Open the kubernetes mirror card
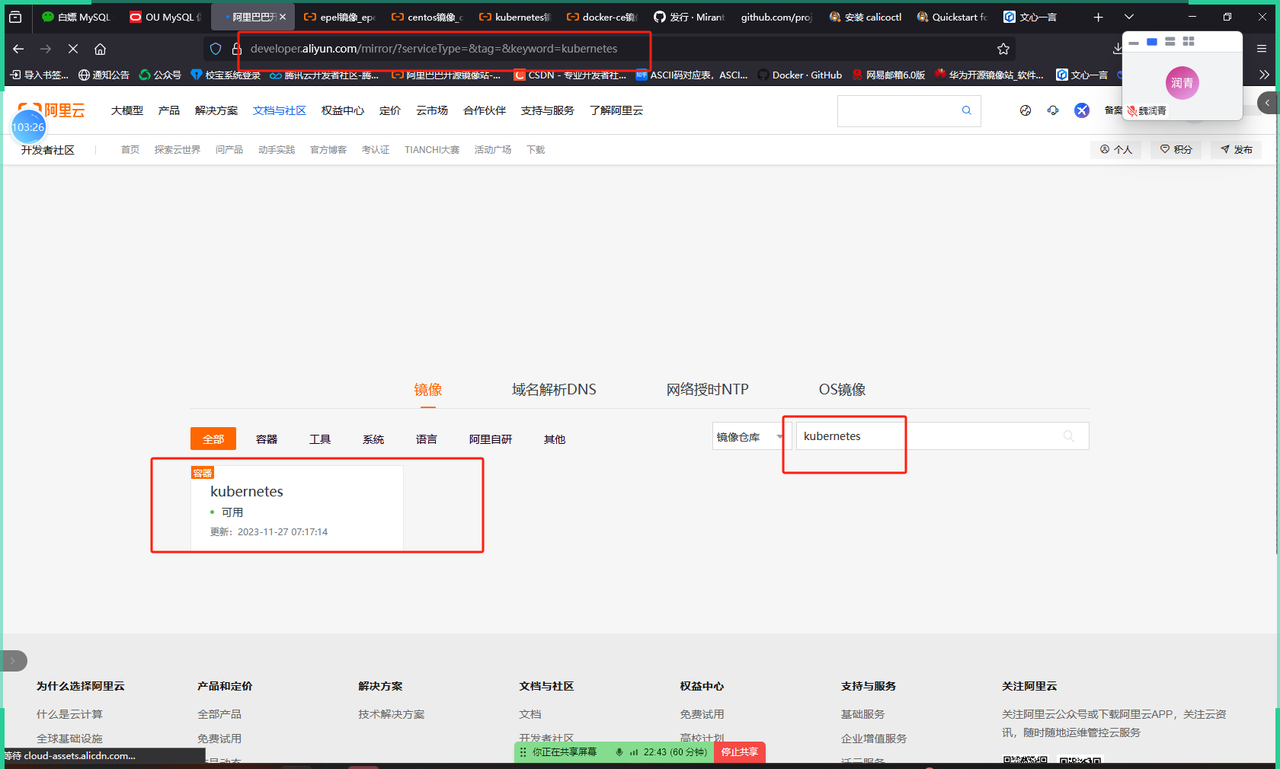This screenshot has width=1280, height=769. [x=297, y=507]
